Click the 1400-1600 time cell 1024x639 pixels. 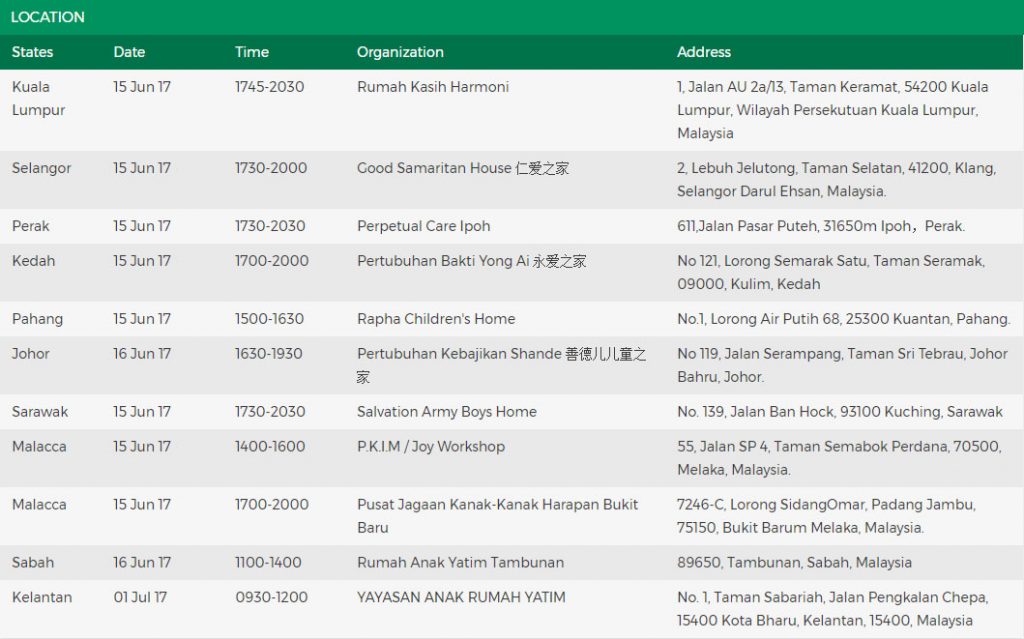tap(270, 447)
